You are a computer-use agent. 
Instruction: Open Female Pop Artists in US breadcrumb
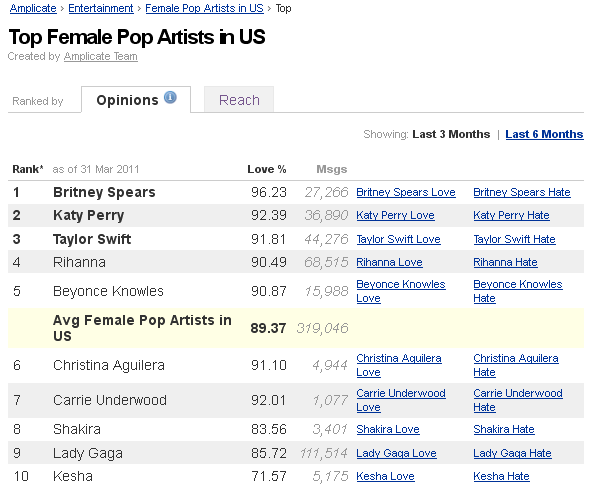[204, 8]
